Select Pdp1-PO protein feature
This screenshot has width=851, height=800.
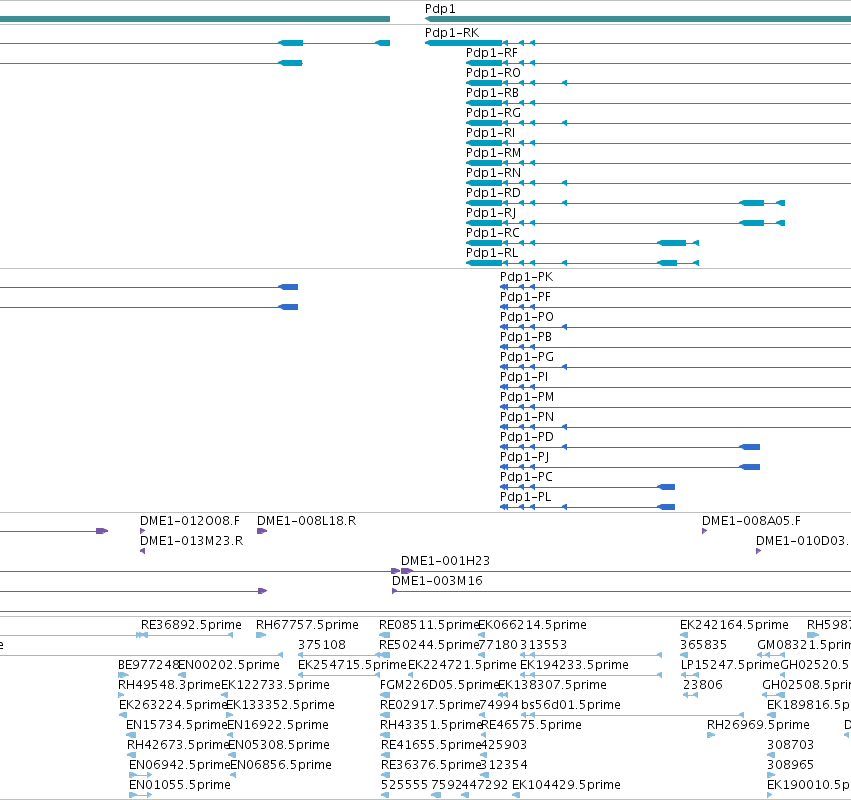coord(526,316)
